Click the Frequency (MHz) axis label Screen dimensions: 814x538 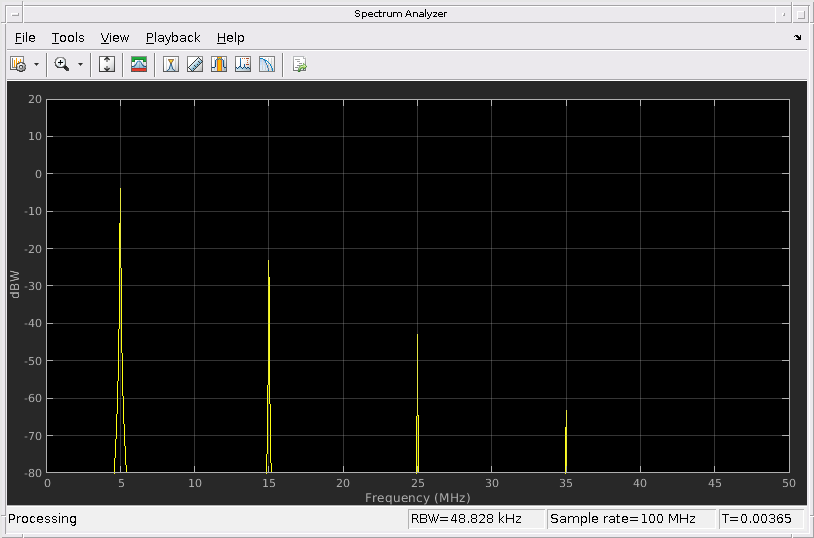pos(417,498)
